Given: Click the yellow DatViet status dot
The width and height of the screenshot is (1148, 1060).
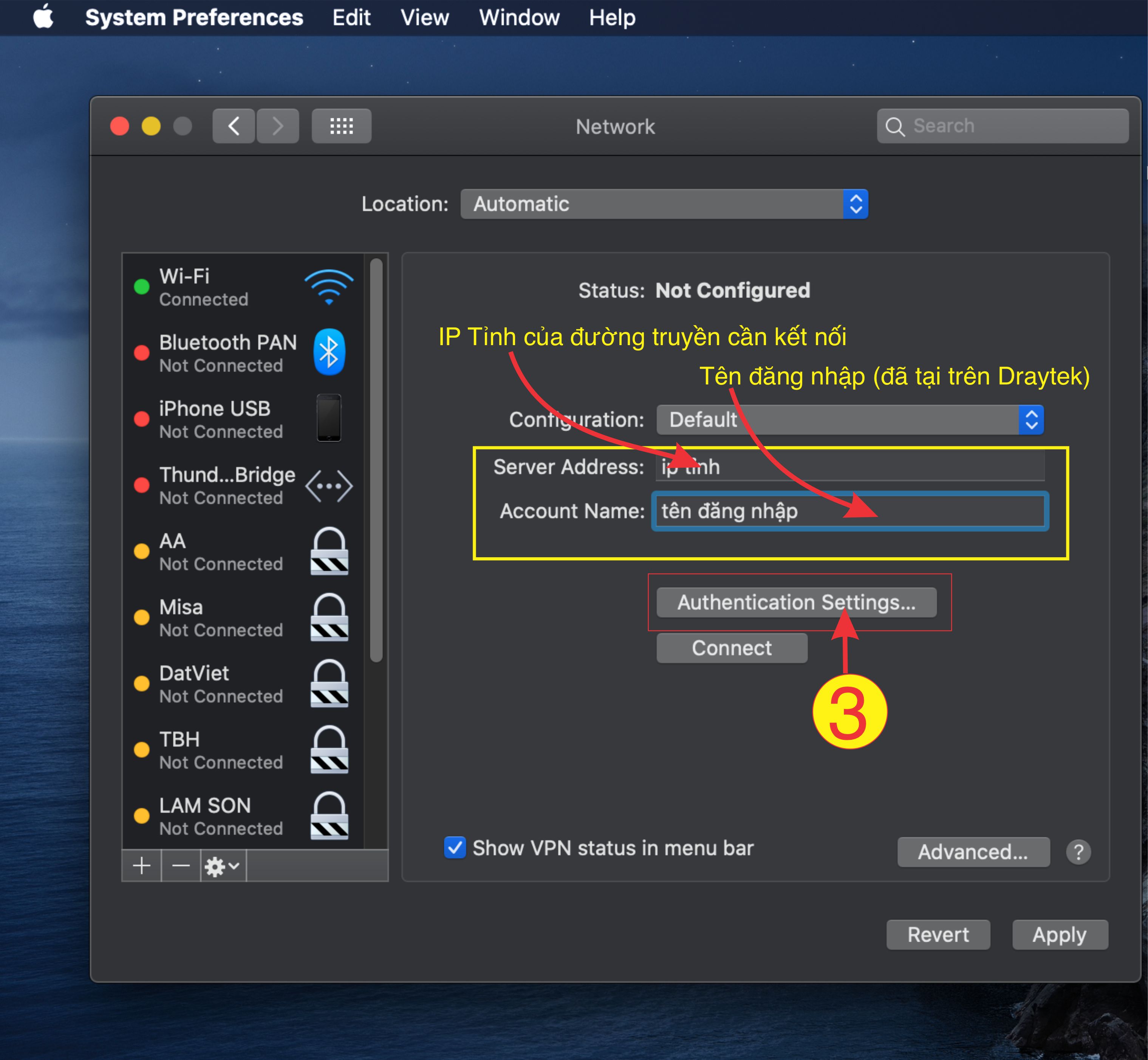Looking at the screenshot, I should (142, 684).
